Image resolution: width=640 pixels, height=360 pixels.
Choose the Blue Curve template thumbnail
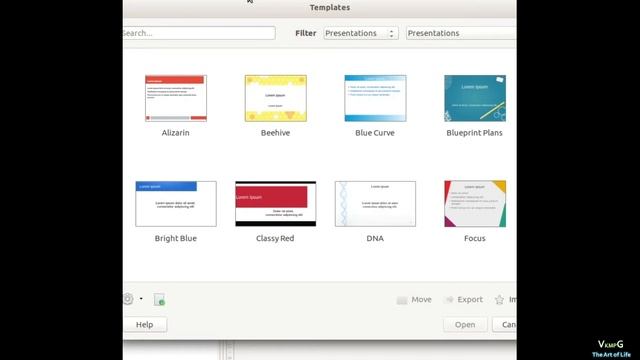(375, 98)
